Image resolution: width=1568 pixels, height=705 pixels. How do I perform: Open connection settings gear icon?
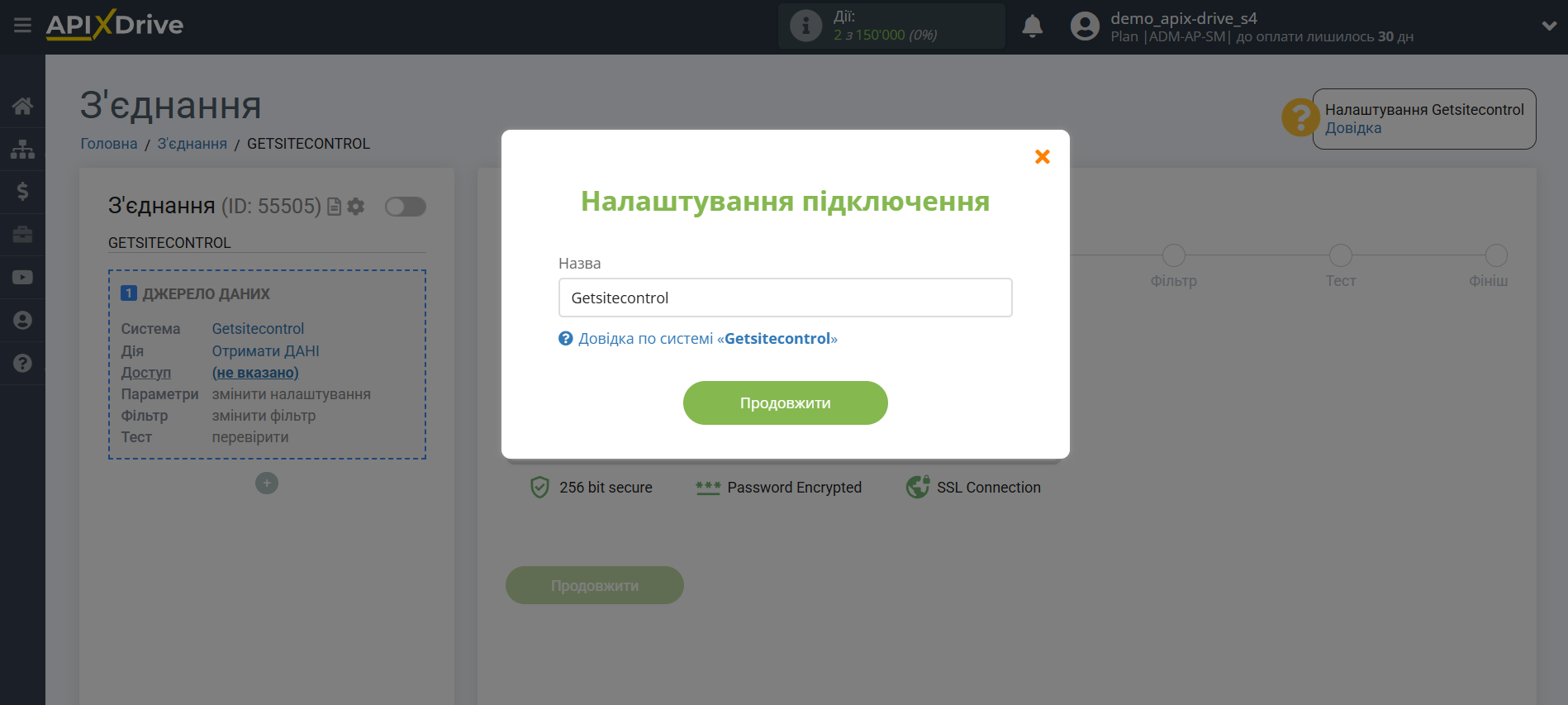(356, 207)
